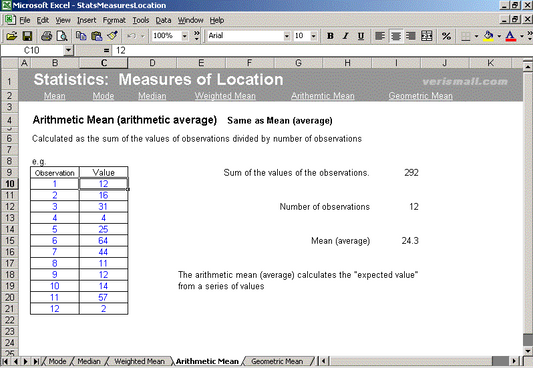
Task: Click the Name Box showing C10
Action: (33, 51)
